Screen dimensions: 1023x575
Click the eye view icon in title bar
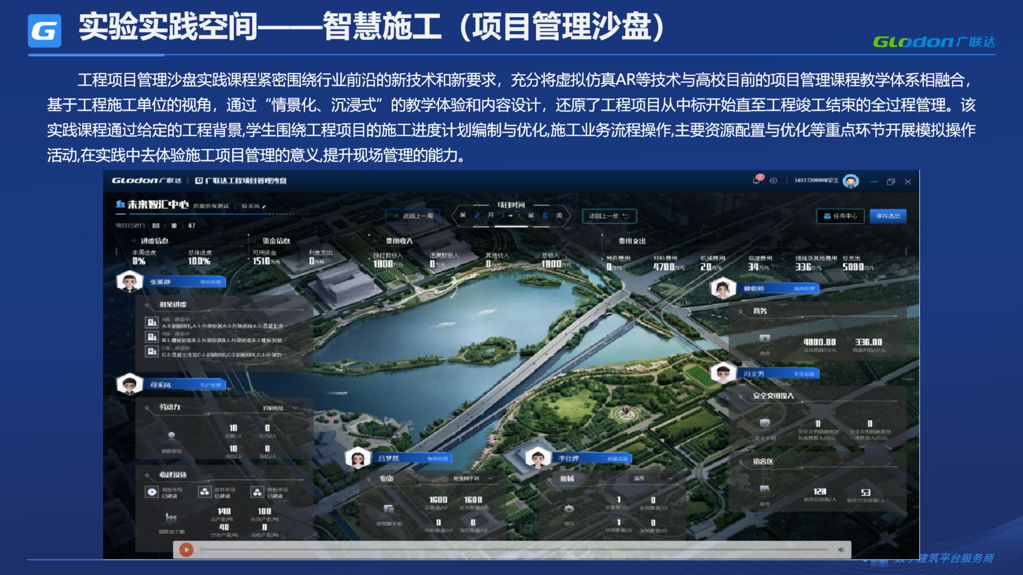pos(773,181)
